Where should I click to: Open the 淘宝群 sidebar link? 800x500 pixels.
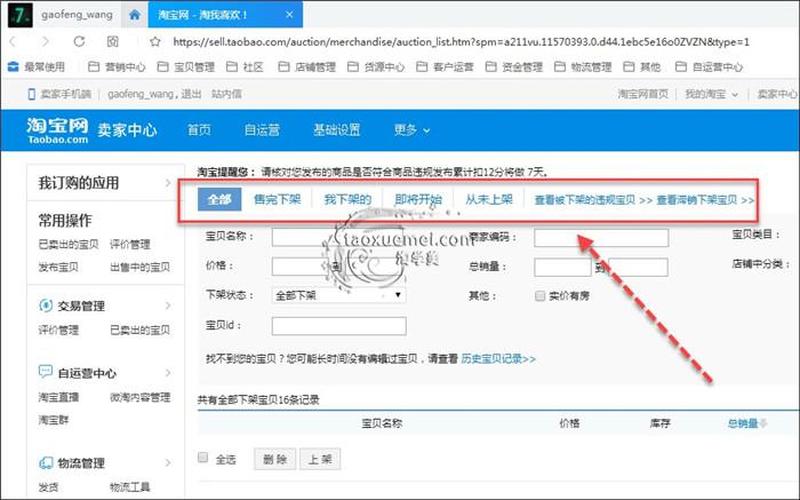coord(53,420)
